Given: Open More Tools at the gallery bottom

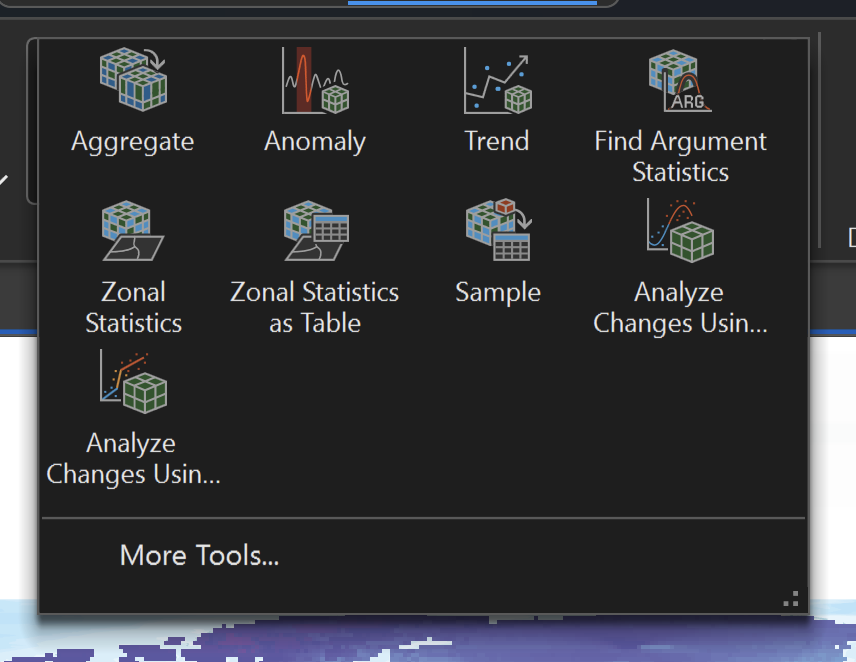Looking at the screenshot, I should (199, 556).
